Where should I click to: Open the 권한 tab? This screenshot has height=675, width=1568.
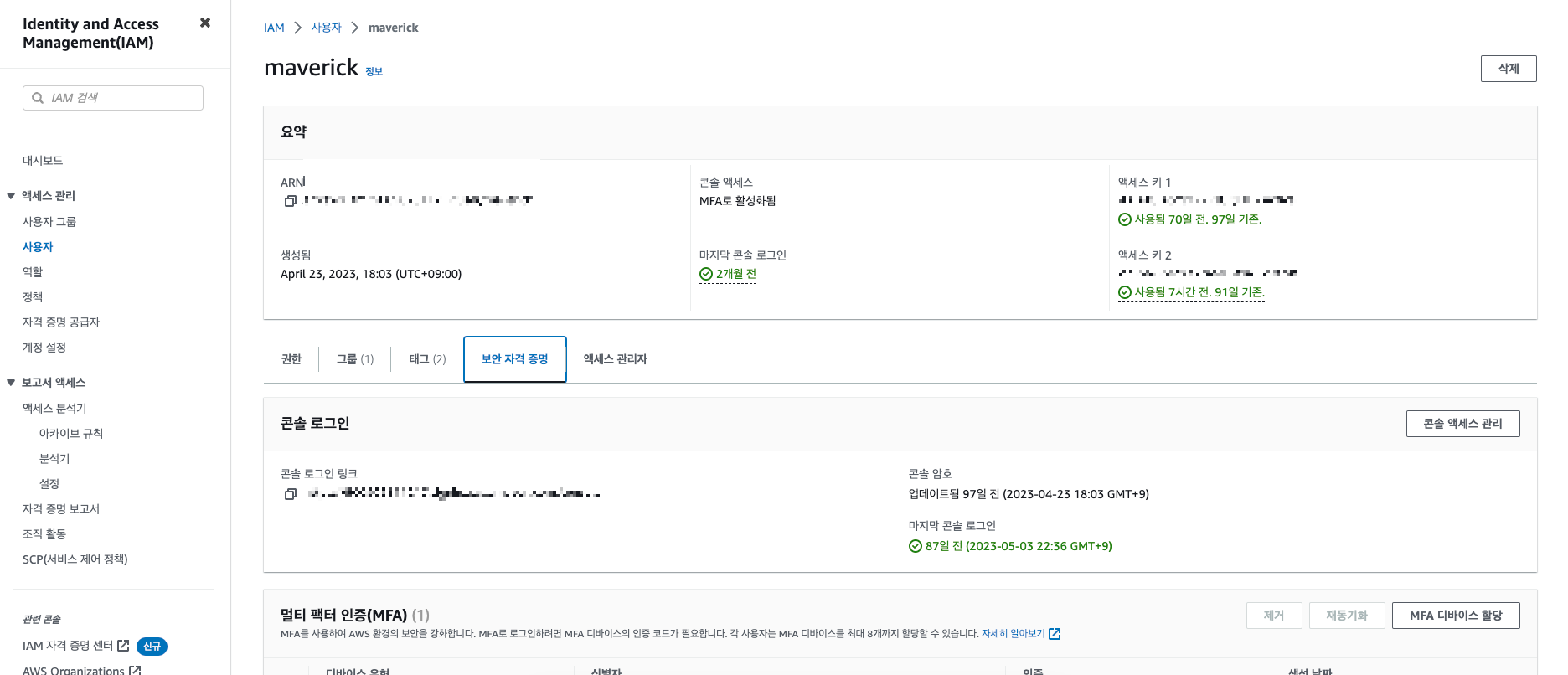(291, 359)
